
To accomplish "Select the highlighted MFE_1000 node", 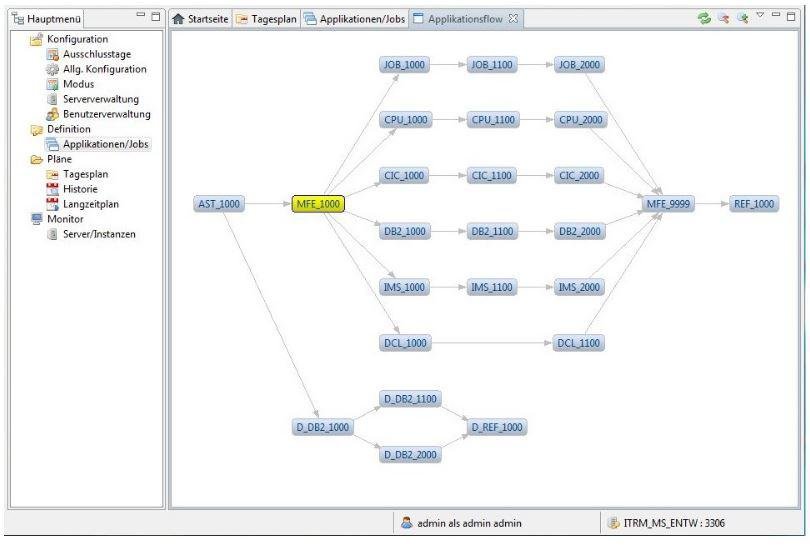I will point(318,204).
